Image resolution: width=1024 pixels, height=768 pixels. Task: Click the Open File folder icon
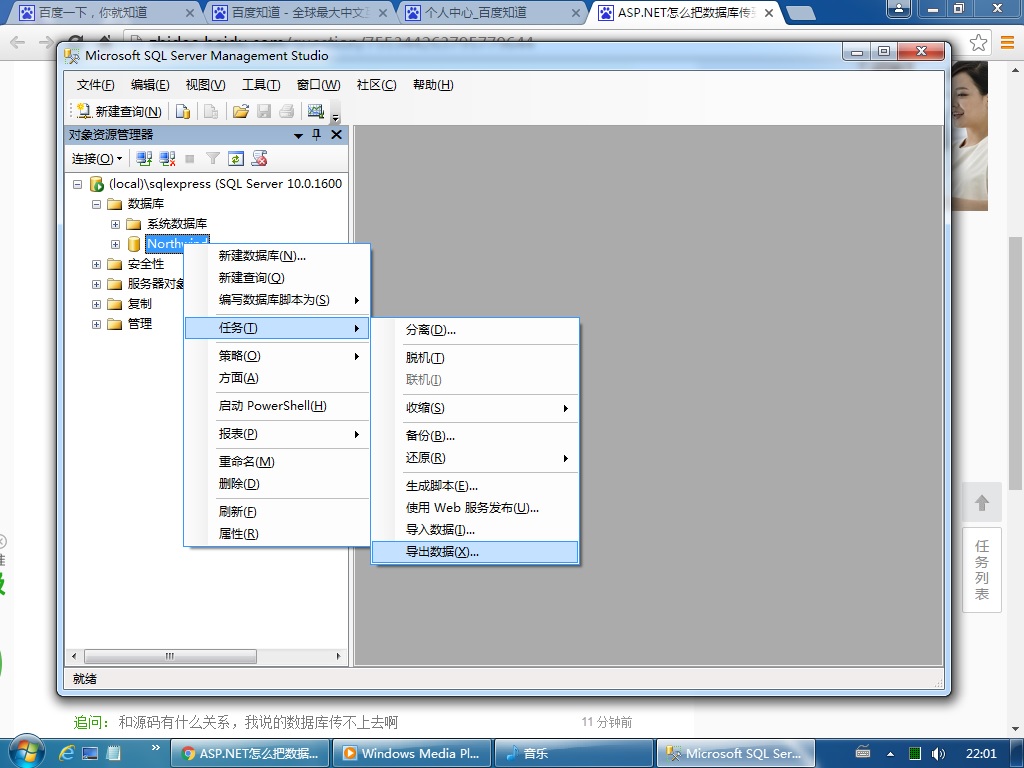click(240, 112)
